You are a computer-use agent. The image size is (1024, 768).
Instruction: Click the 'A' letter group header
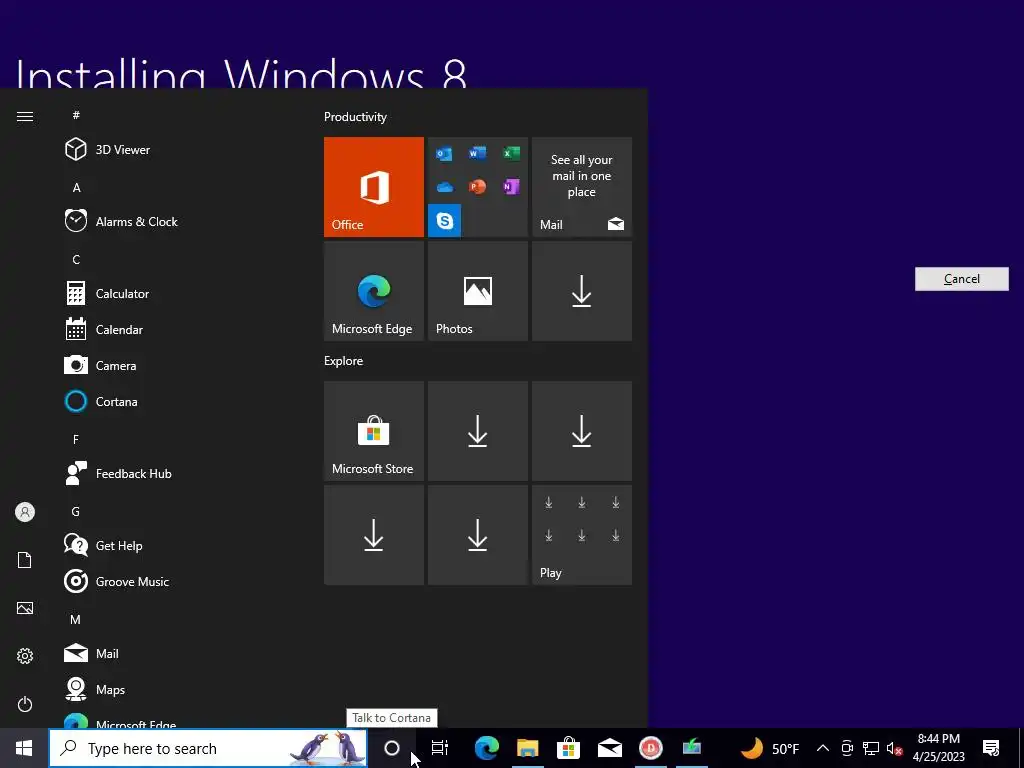coord(76,188)
